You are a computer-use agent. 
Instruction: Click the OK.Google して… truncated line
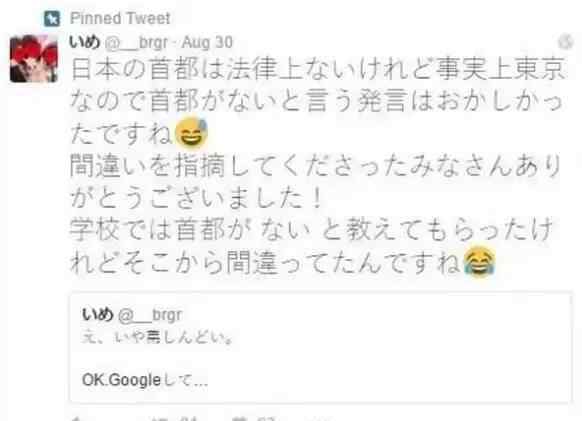[145, 380]
